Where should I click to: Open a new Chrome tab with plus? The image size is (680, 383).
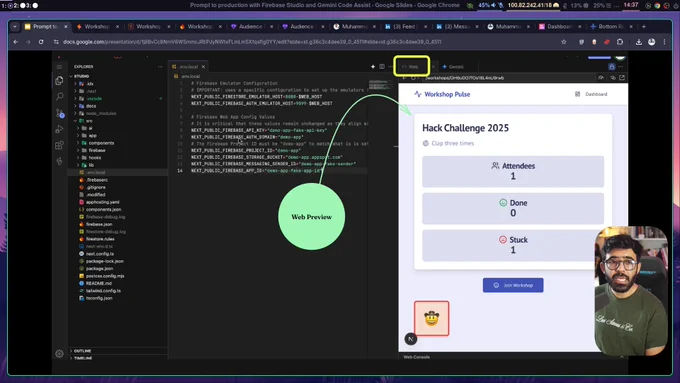pos(644,26)
